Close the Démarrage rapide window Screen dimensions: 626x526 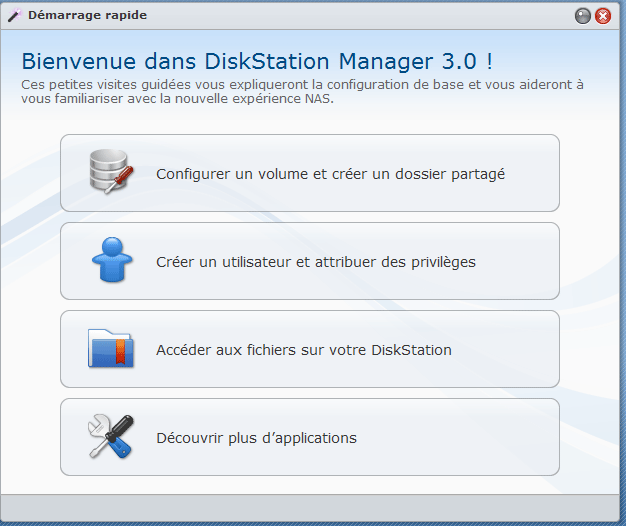pos(603,16)
